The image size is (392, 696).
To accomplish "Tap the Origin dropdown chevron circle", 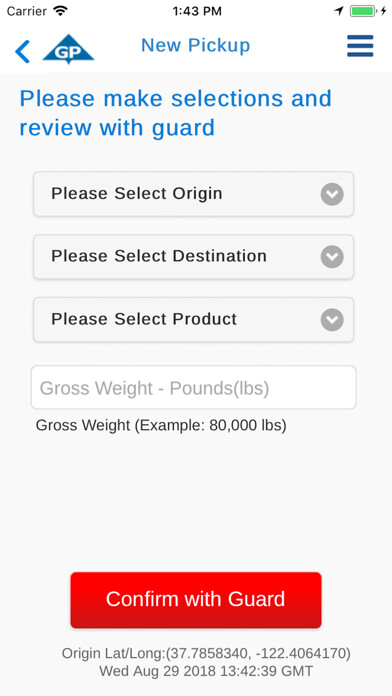I will point(332,194).
